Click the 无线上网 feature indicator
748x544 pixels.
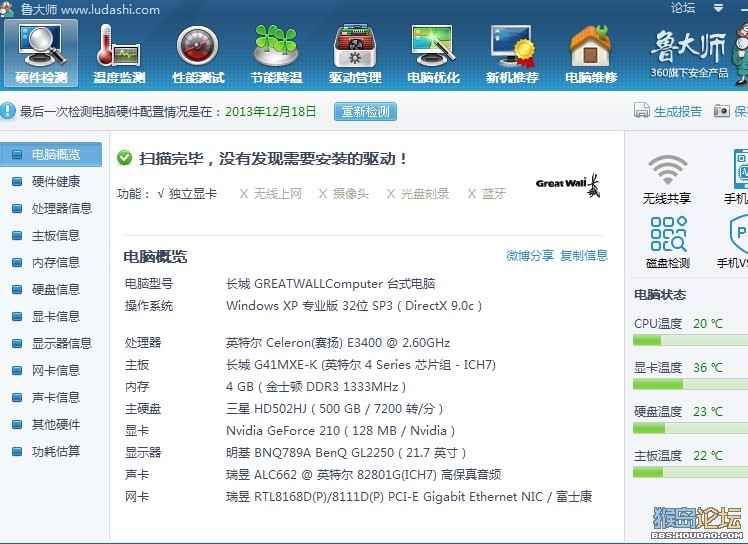[x=270, y=193]
